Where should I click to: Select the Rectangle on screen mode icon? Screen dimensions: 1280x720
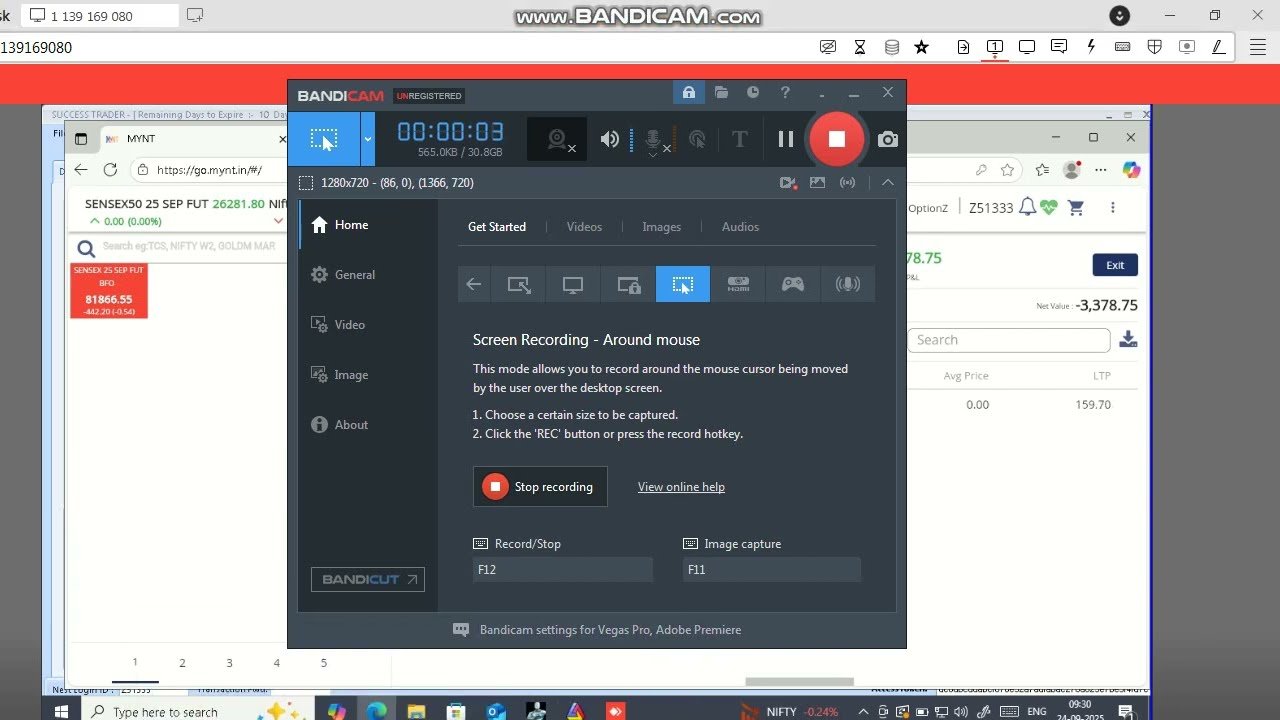click(519, 284)
